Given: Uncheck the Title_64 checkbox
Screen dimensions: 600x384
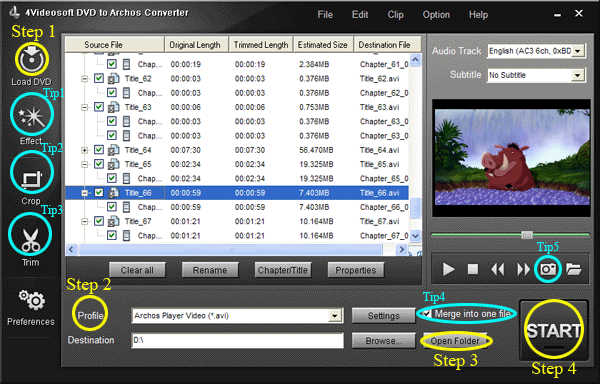Looking at the screenshot, I should tap(99, 150).
